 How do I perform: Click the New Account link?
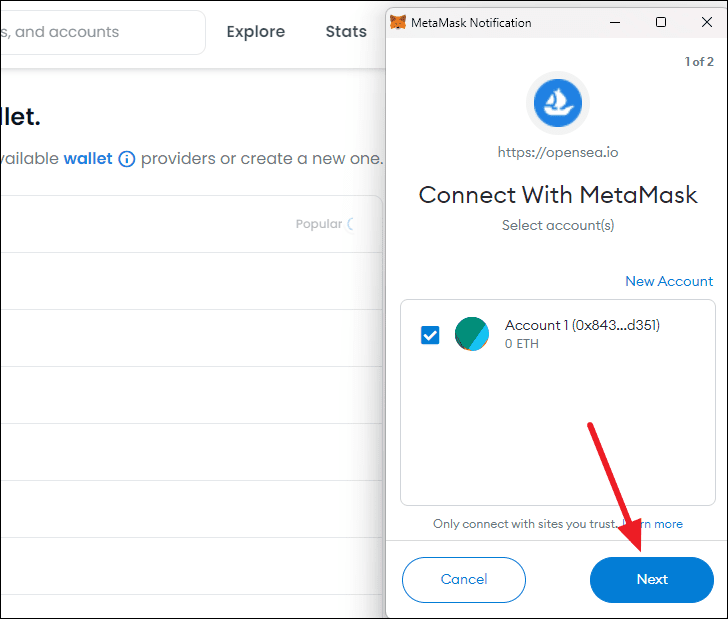tap(669, 281)
